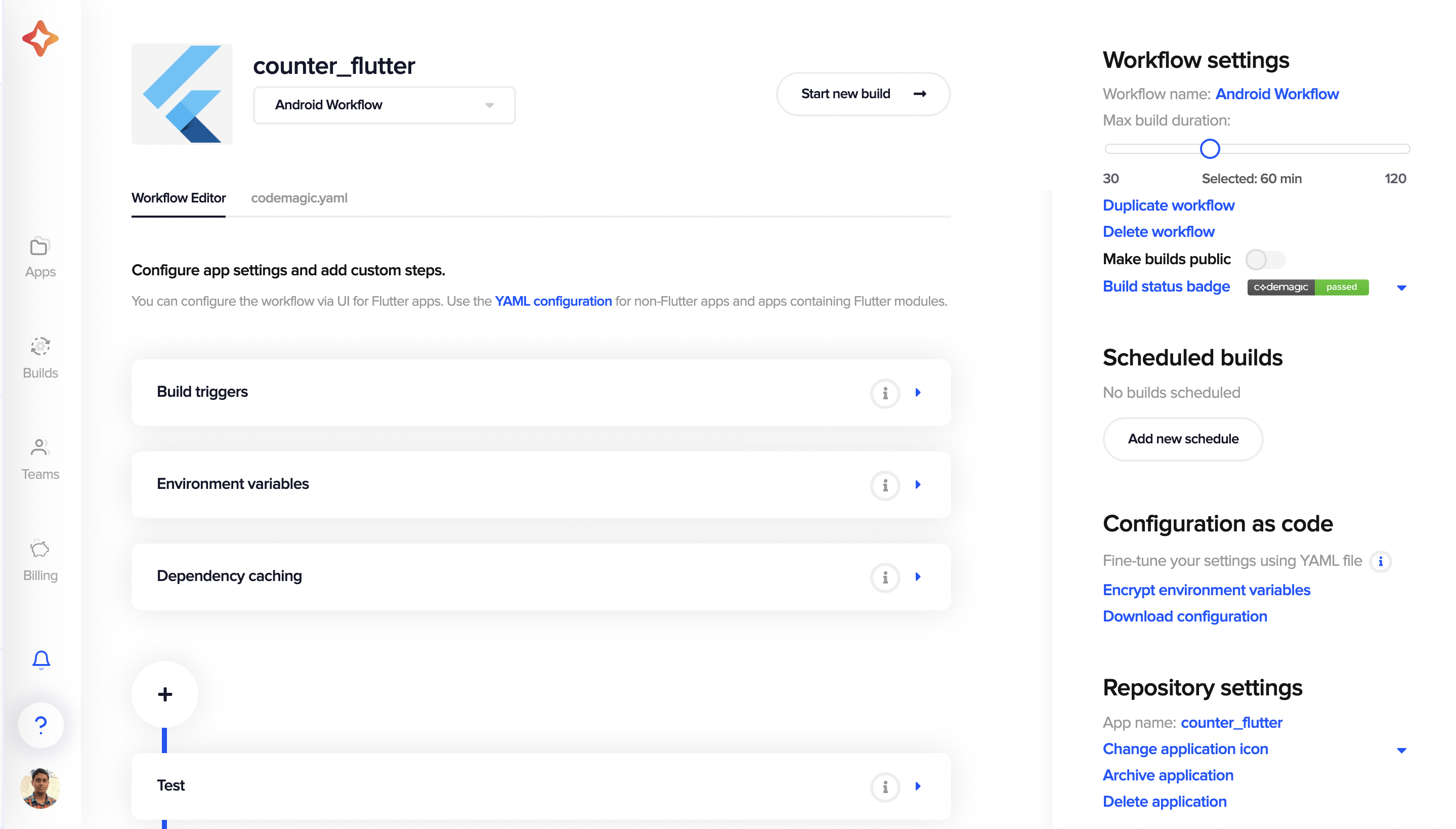Click the Codemagic logo
This screenshot has height=829, width=1456.
40,38
